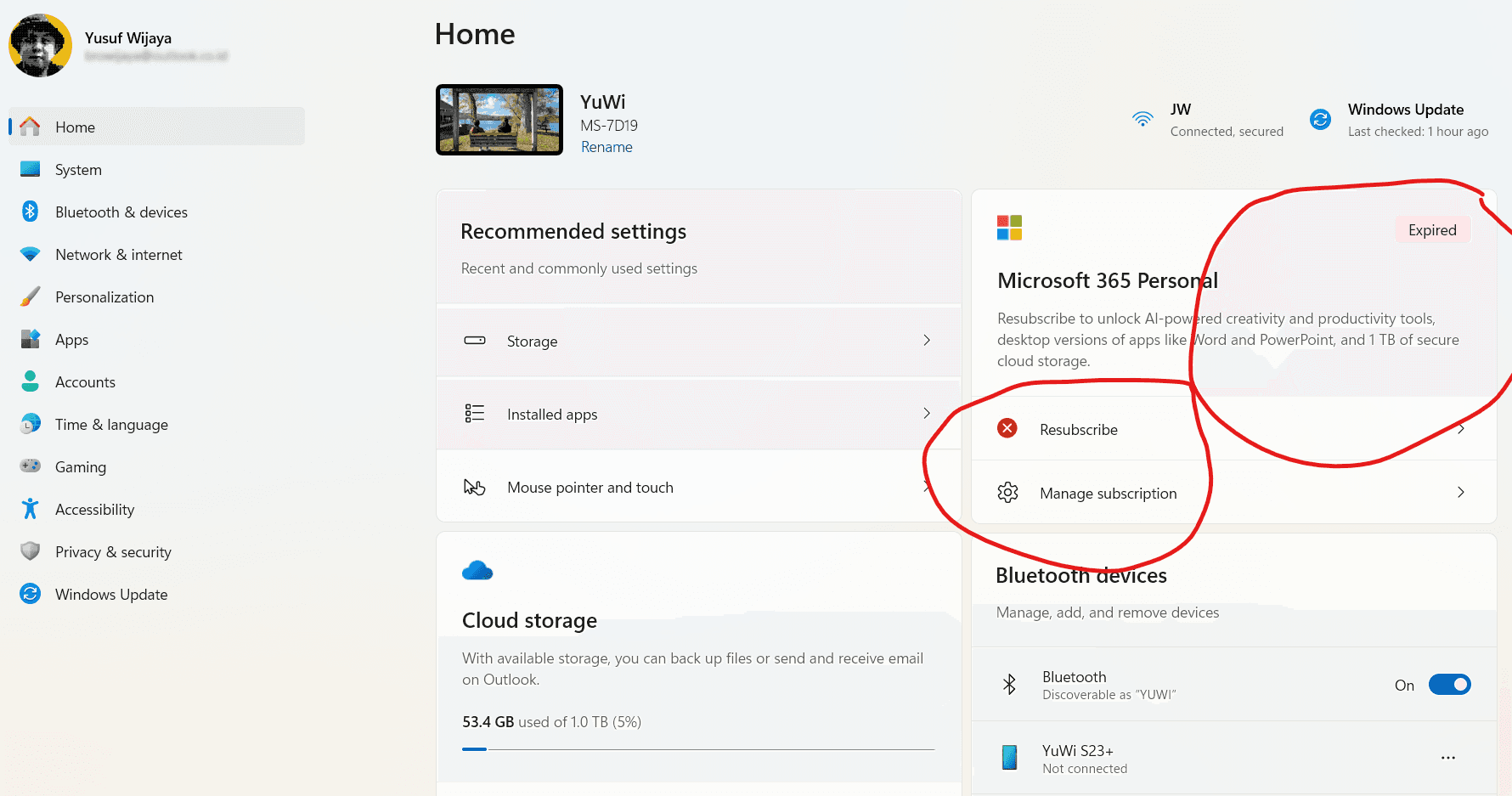The height and width of the screenshot is (796, 1512).
Task: Go to Gaming settings
Action: (156, 466)
